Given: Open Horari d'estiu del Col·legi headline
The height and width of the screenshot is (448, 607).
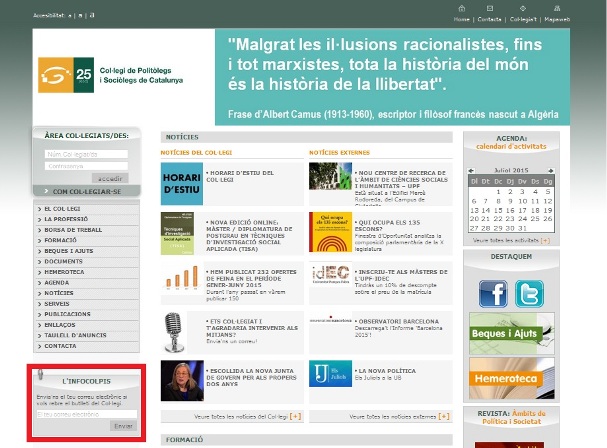Looking at the screenshot, I should pos(240,176).
